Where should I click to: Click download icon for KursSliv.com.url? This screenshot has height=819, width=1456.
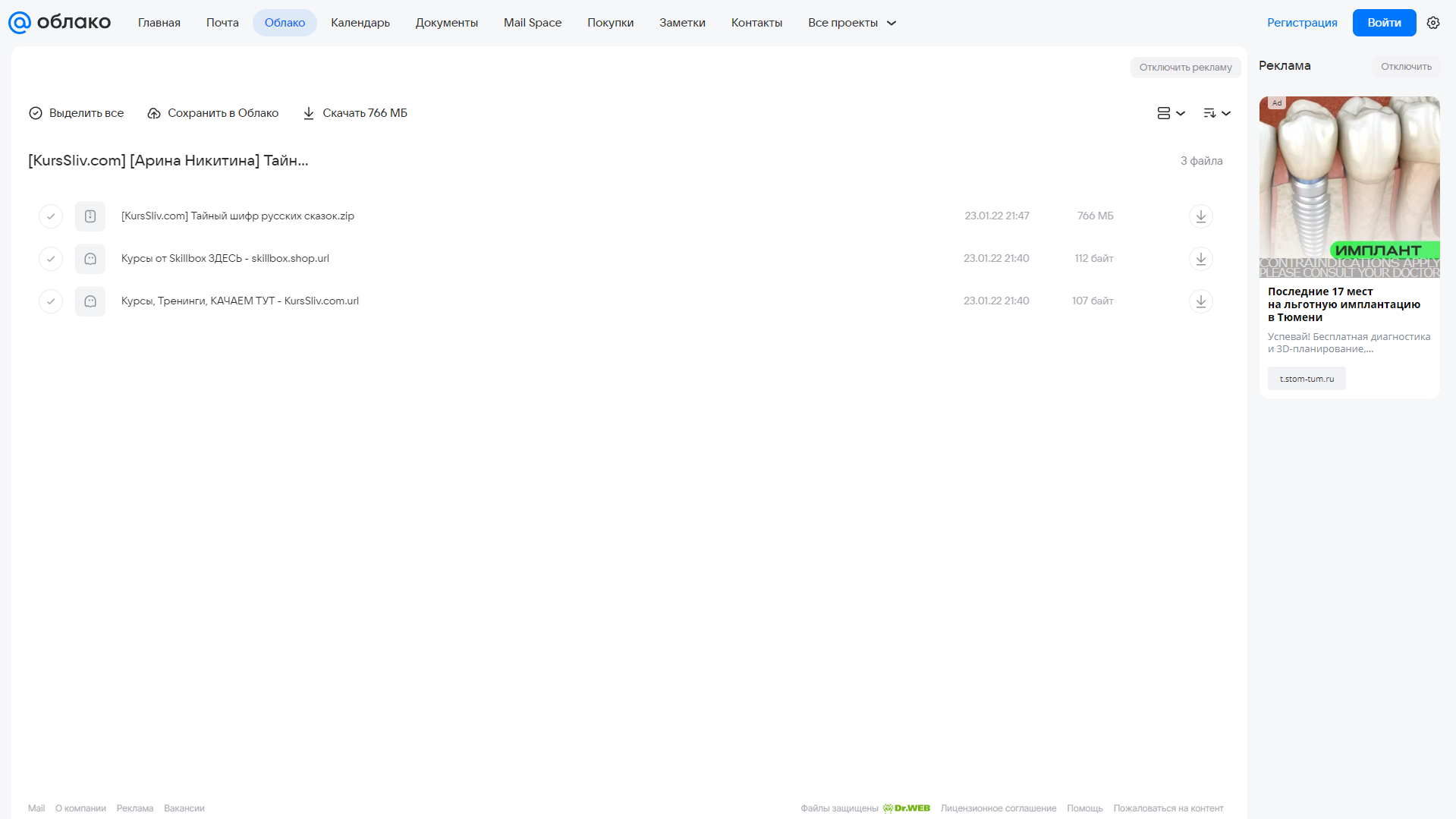pos(1200,301)
